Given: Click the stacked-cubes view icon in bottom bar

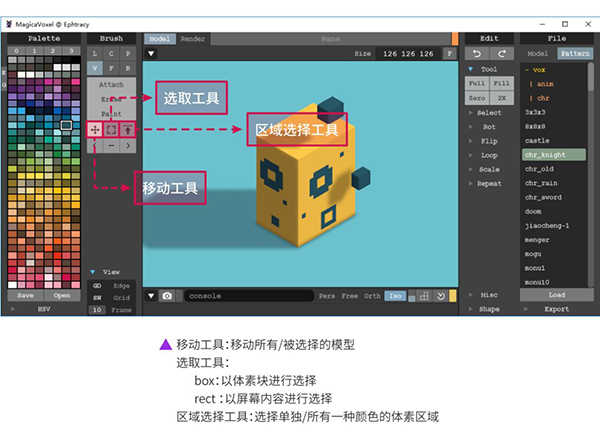Looking at the screenshot, I should 424,296.
